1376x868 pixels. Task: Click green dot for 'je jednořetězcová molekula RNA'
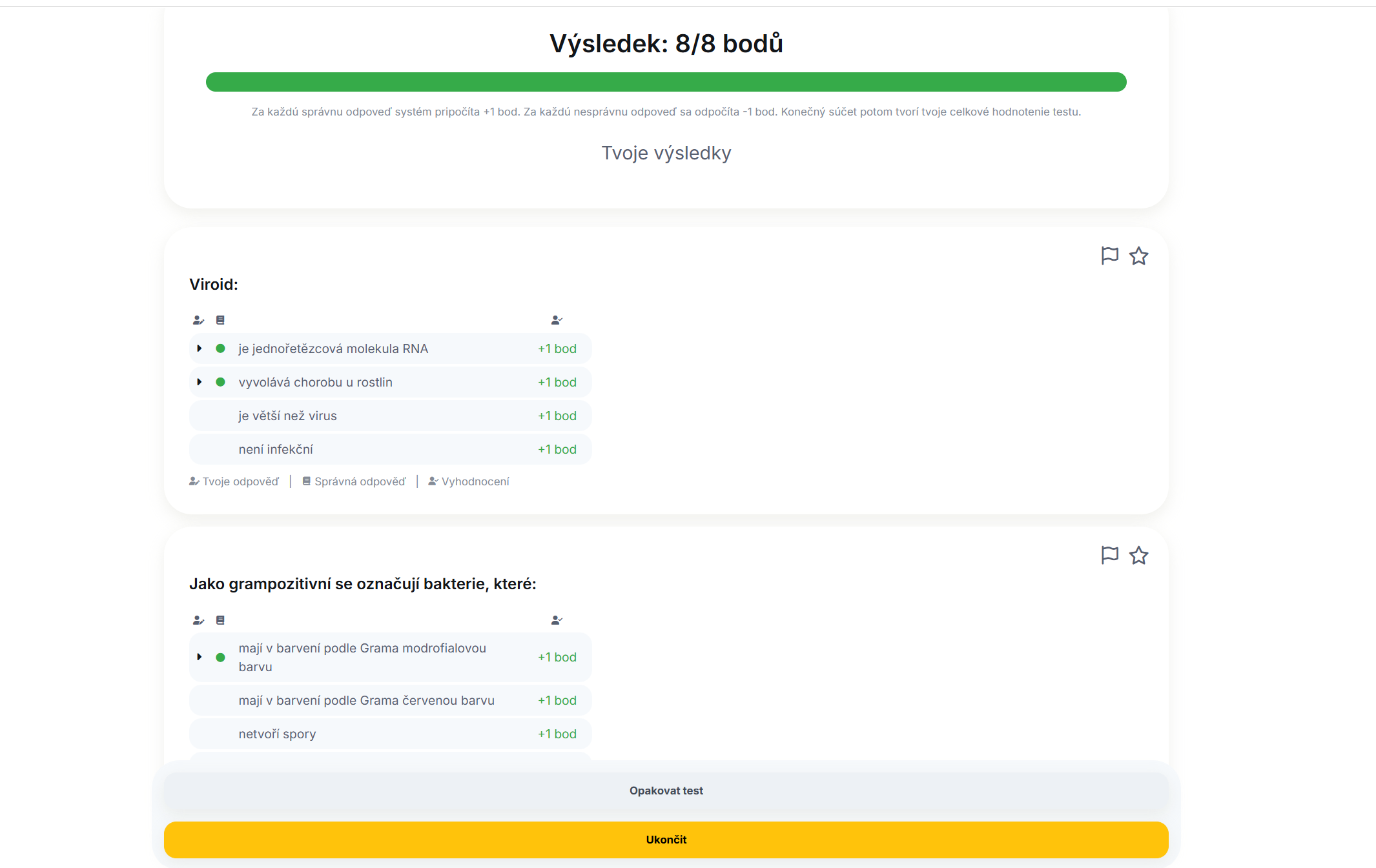[220, 348]
